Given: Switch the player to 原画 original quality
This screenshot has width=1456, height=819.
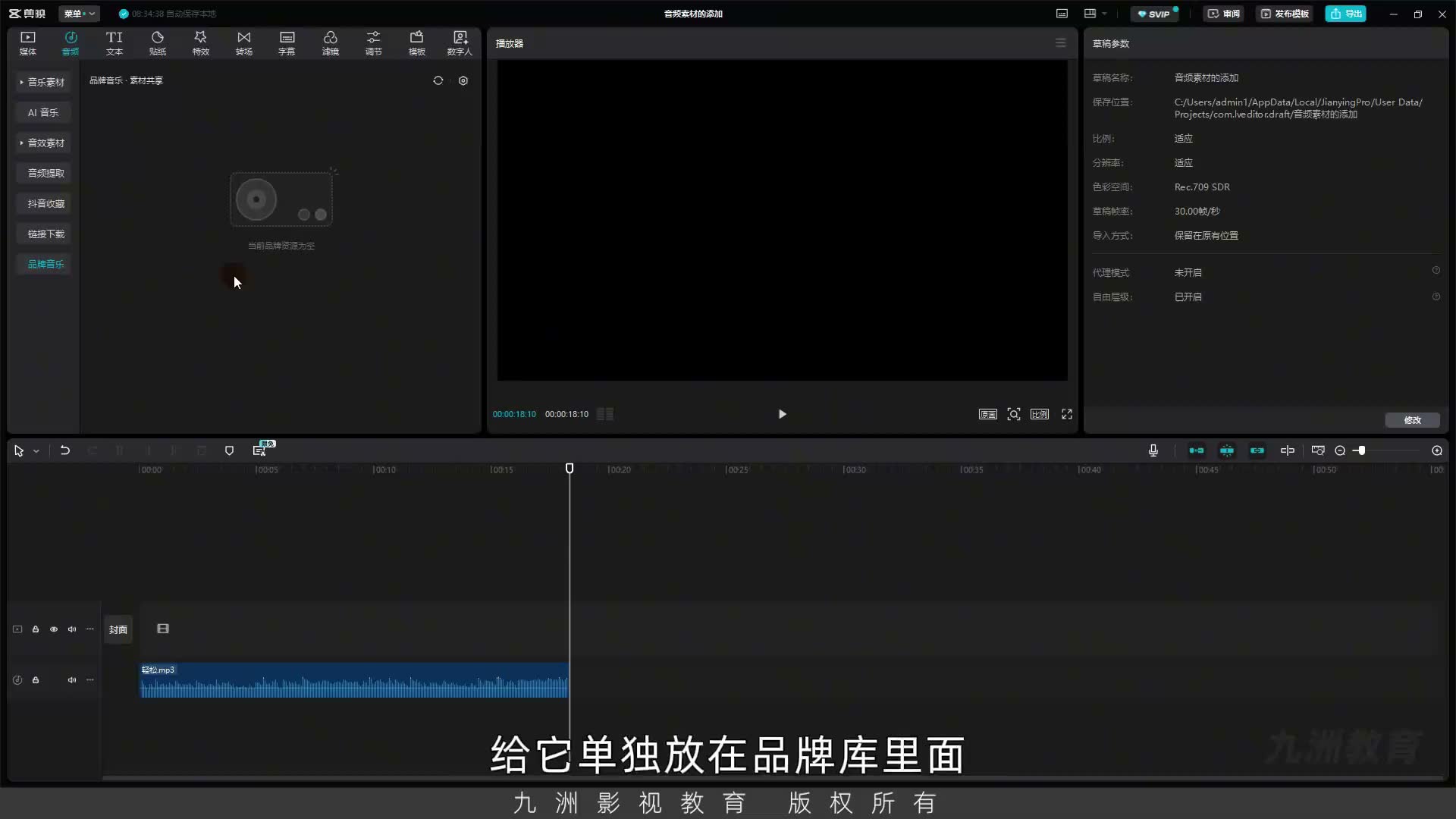Looking at the screenshot, I should pos(987,414).
